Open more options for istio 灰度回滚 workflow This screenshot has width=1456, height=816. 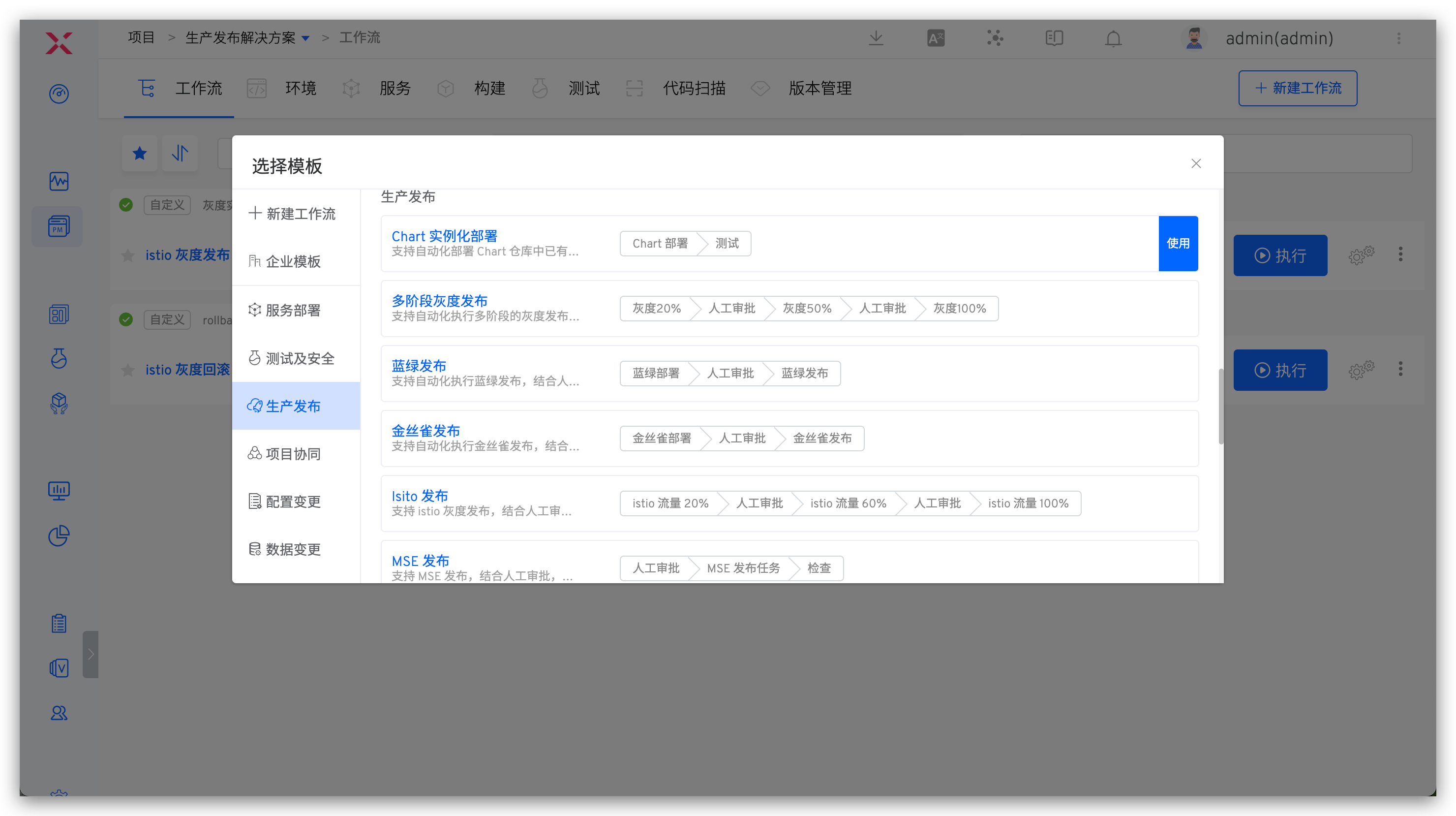(1400, 369)
